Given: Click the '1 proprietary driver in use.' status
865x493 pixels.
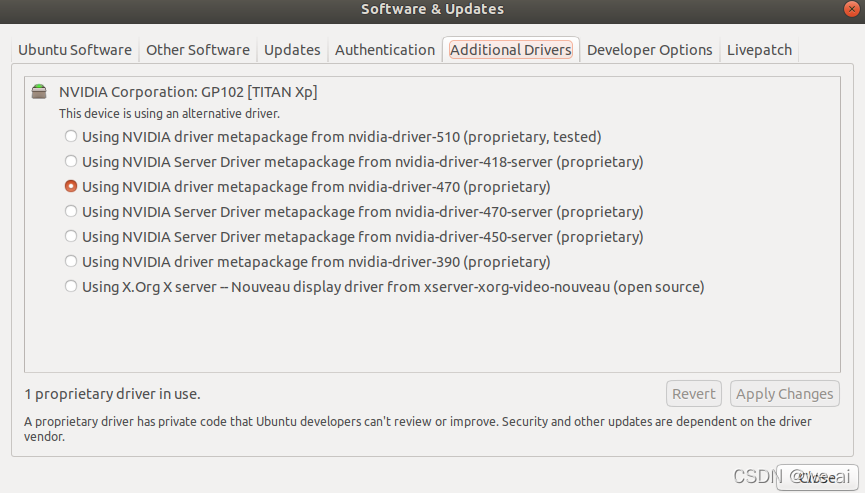Looking at the screenshot, I should tap(113, 394).
